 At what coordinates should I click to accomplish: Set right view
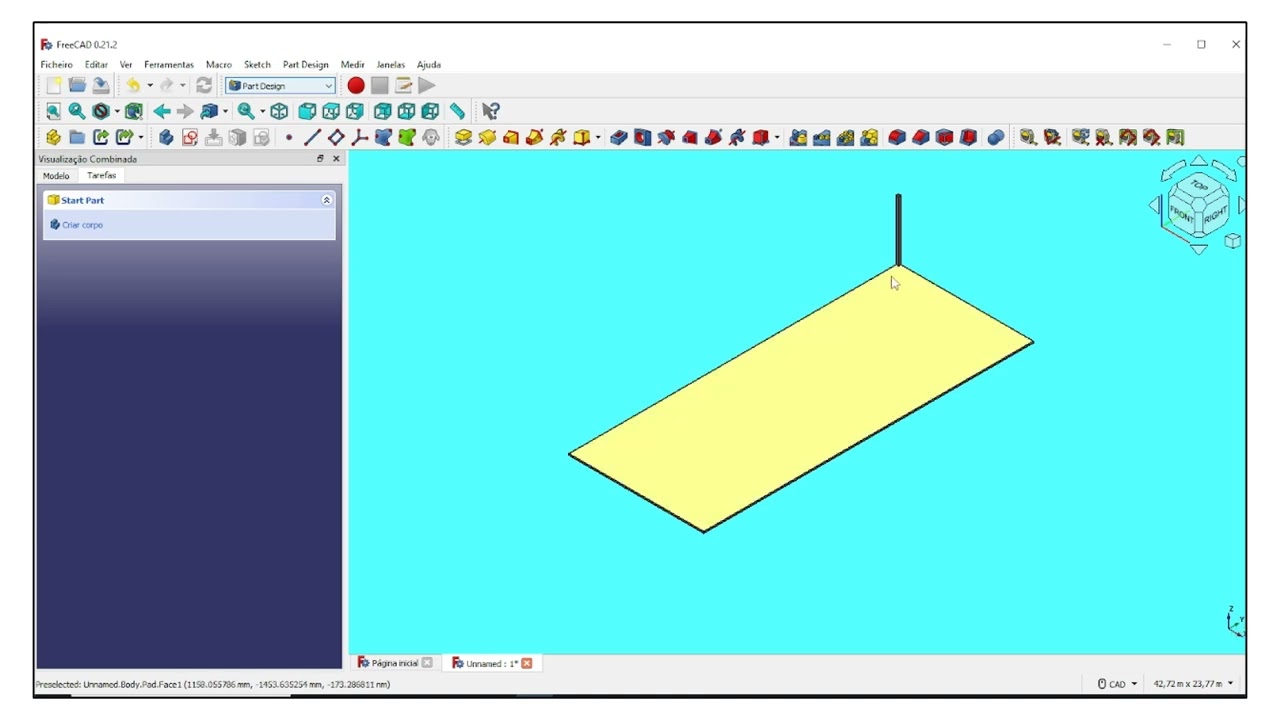[x=355, y=112]
